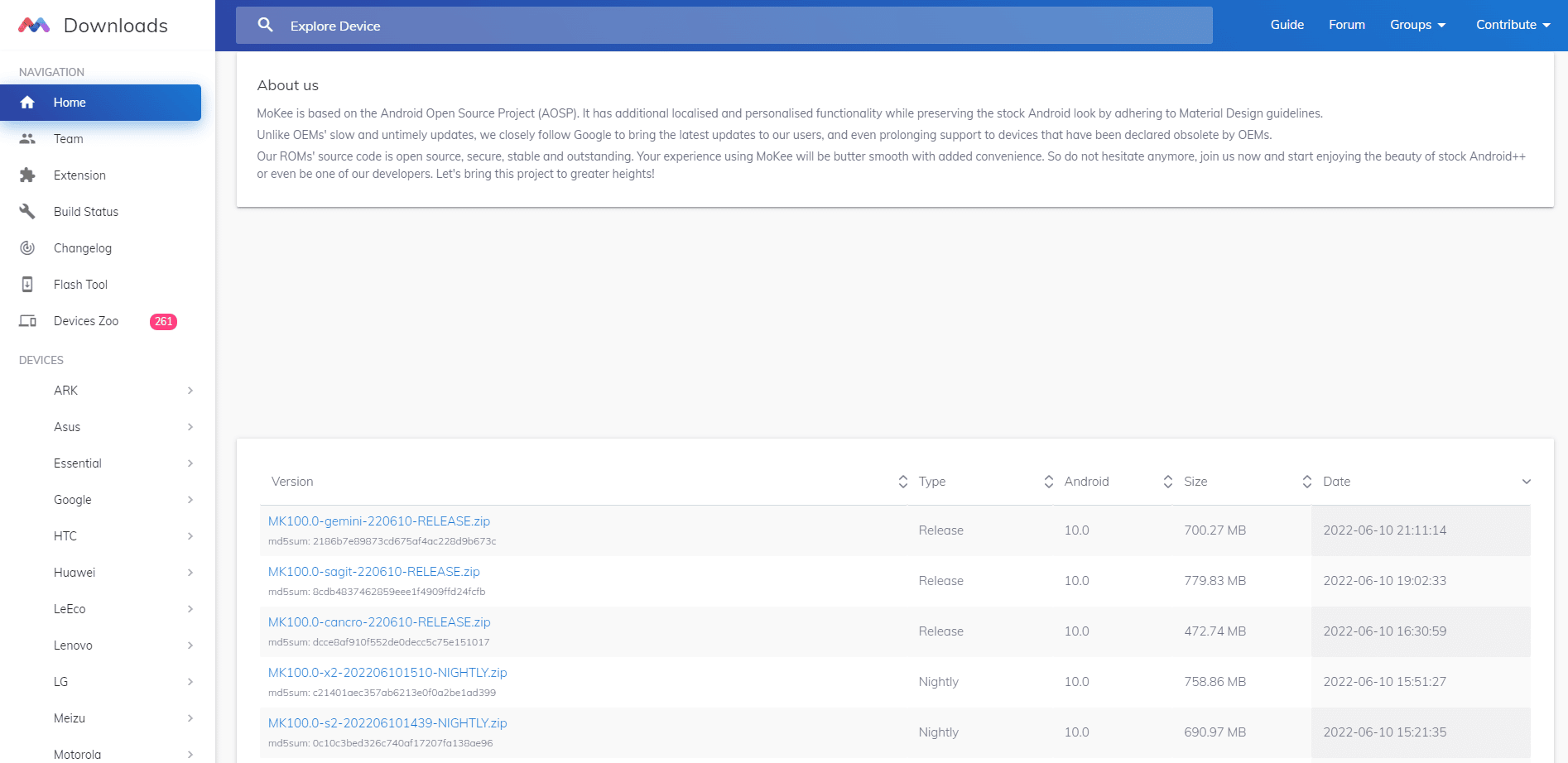Click size cell 472.74 MB
The height and width of the screenshot is (763, 1568).
1215,631
